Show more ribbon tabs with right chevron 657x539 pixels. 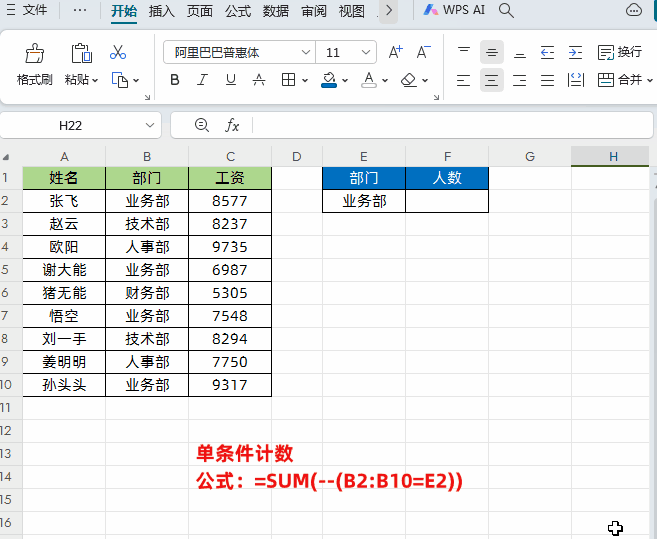point(389,10)
